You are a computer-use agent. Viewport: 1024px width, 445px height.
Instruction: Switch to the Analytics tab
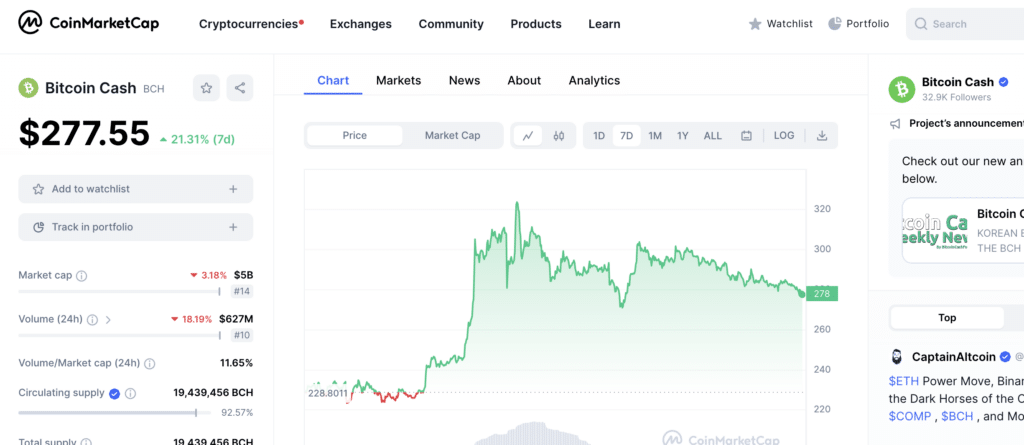click(x=594, y=80)
